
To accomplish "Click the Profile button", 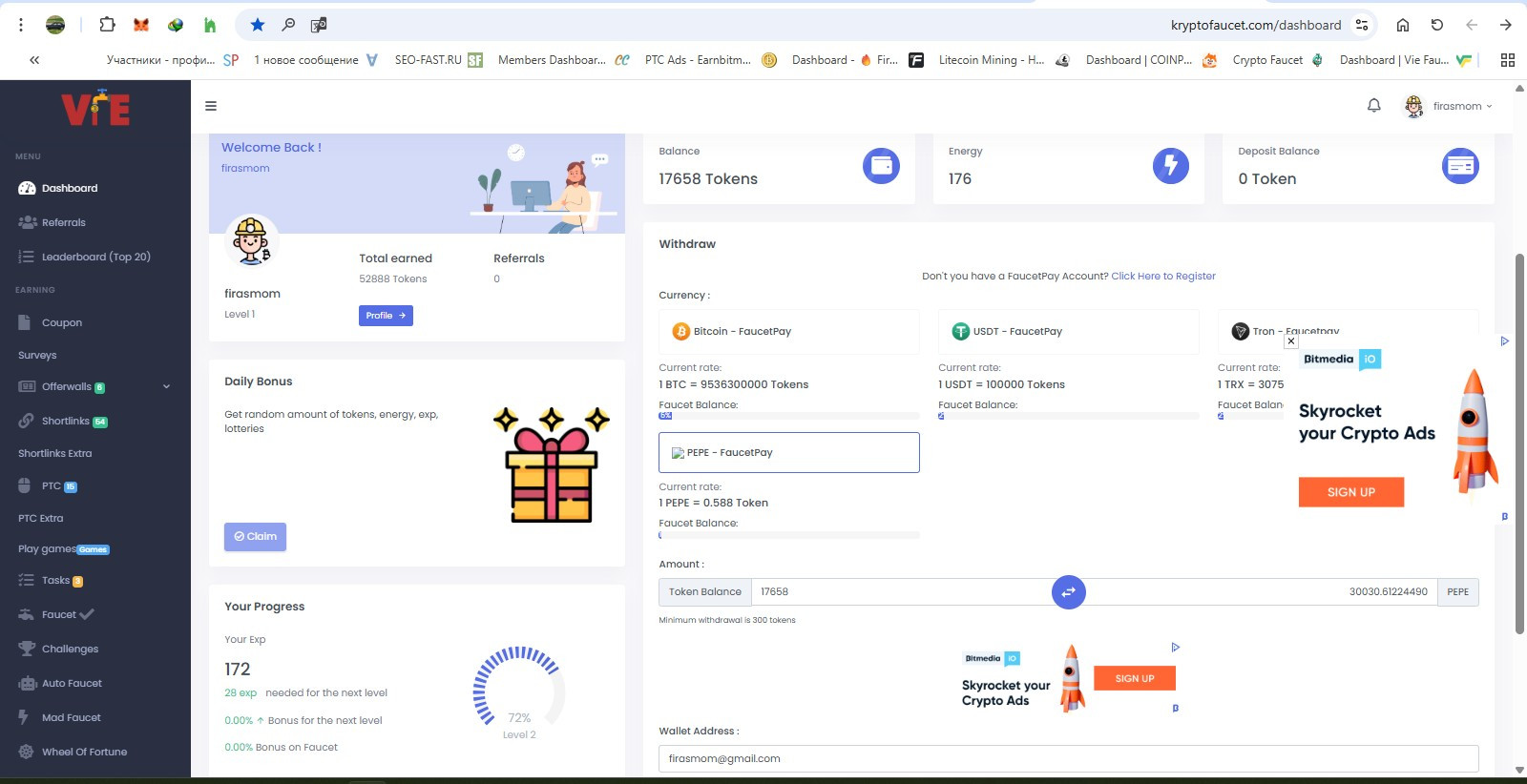I will point(386,316).
